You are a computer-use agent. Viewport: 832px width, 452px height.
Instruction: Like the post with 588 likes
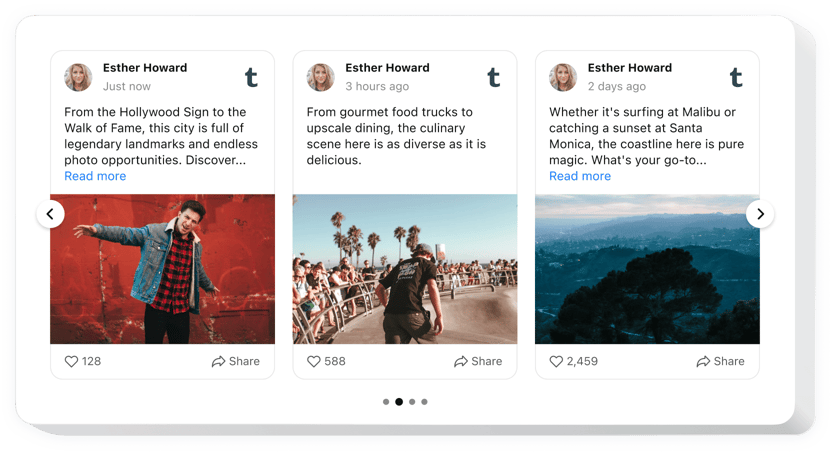314,361
